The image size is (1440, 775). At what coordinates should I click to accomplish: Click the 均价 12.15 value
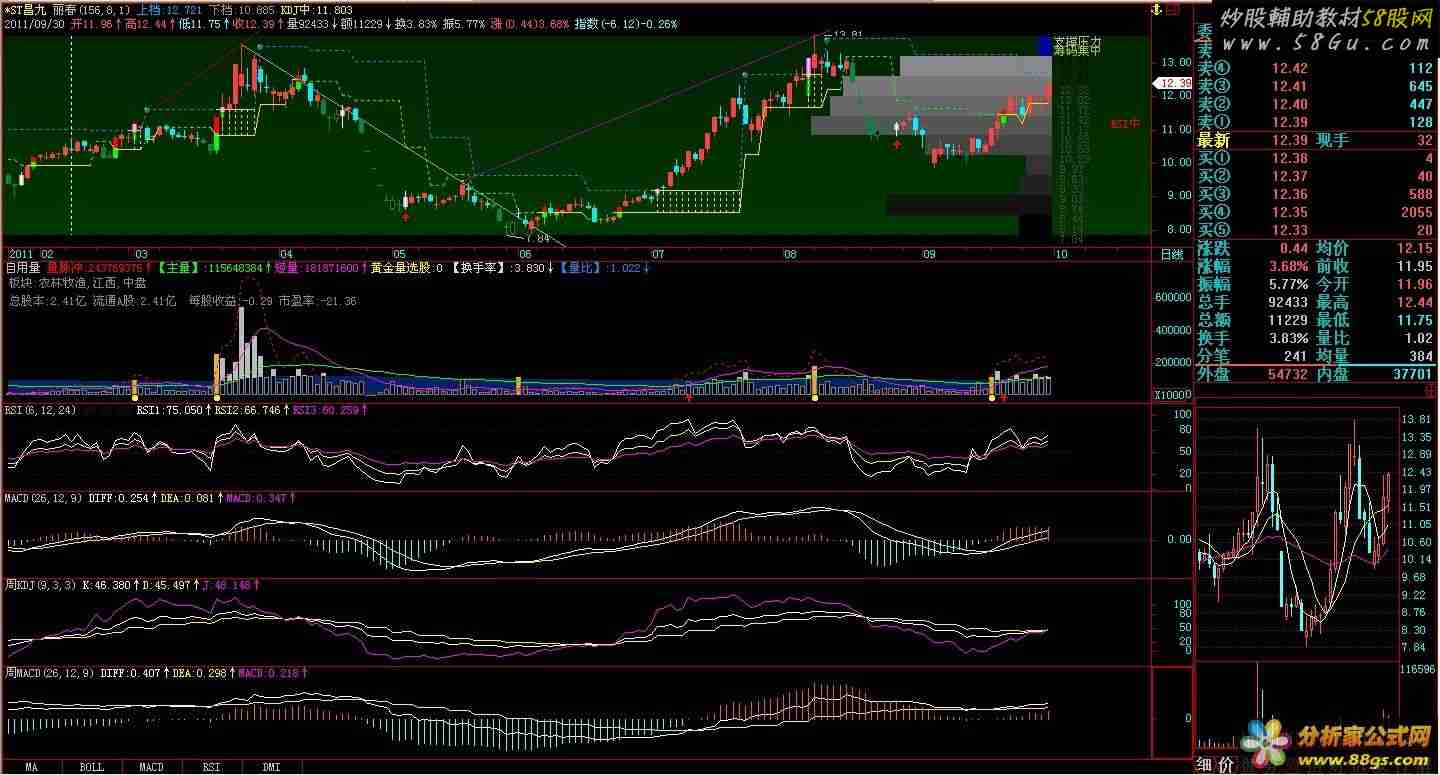coord(1413,248)
